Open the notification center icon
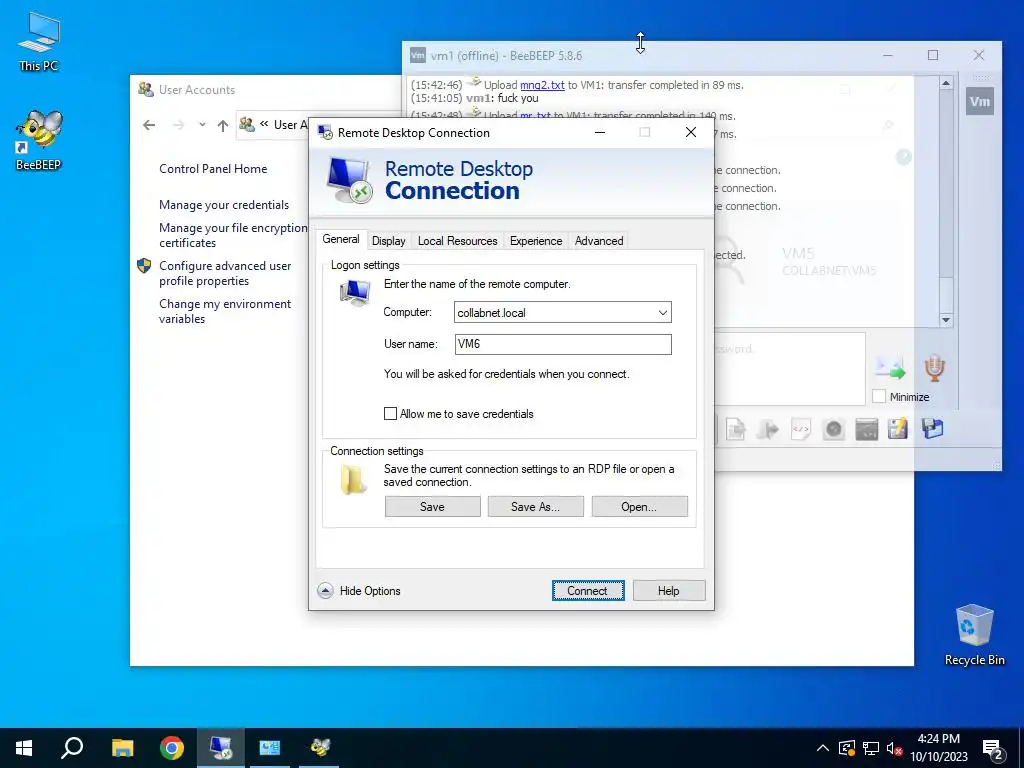The width and height of the screenshot is (1024, 768). [x=993, y=749]
